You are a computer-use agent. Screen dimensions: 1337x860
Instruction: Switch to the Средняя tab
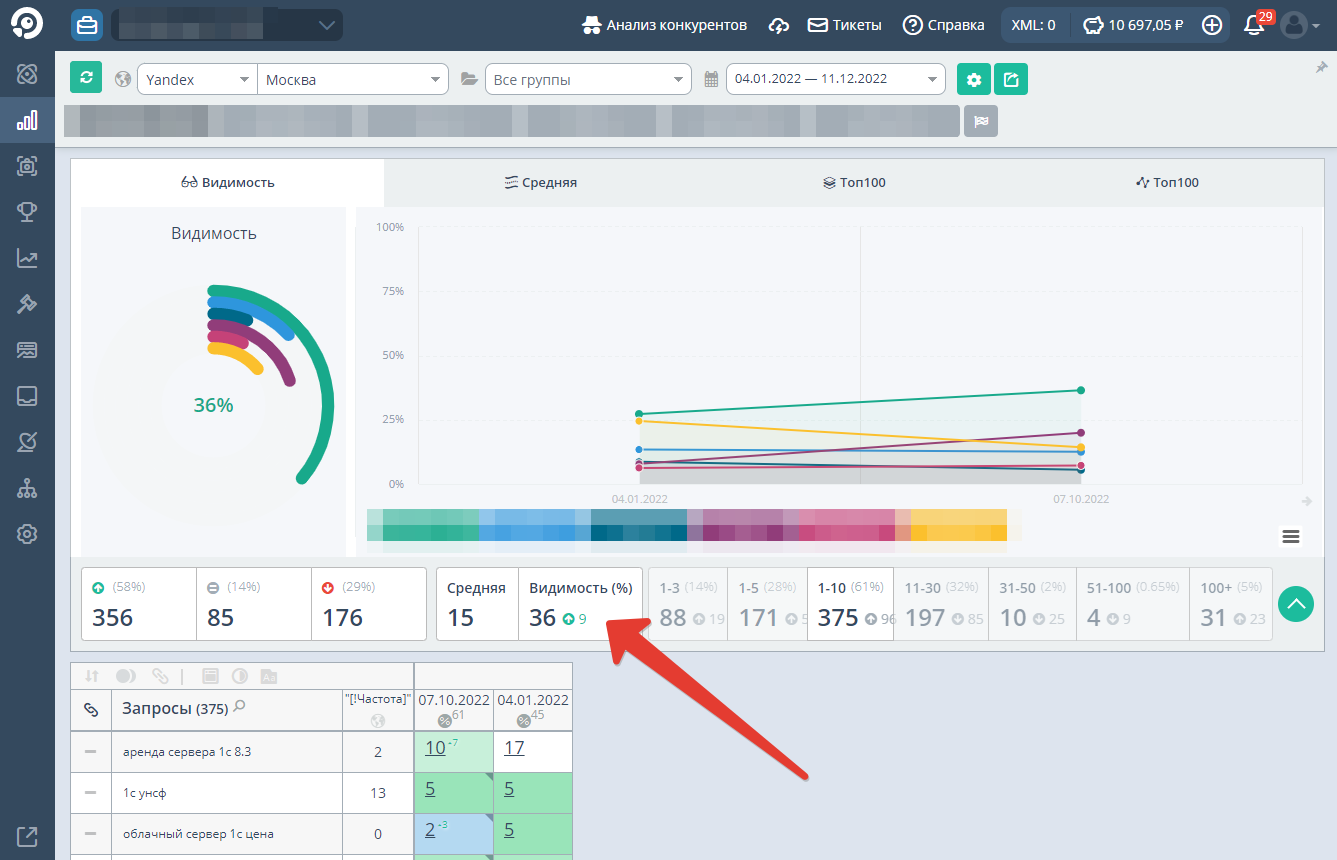coord(540,182)
